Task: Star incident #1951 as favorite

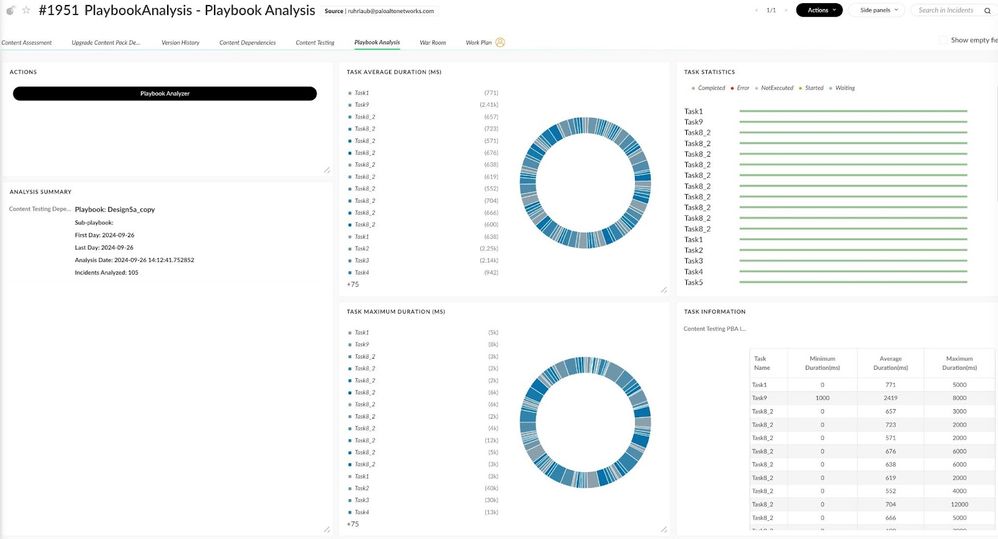Action: pyautogui.click(x=26, y=10)
